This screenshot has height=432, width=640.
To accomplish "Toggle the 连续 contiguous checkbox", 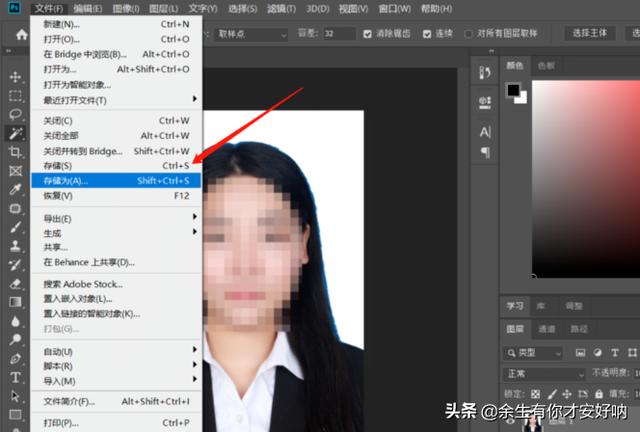I will 426,33.
